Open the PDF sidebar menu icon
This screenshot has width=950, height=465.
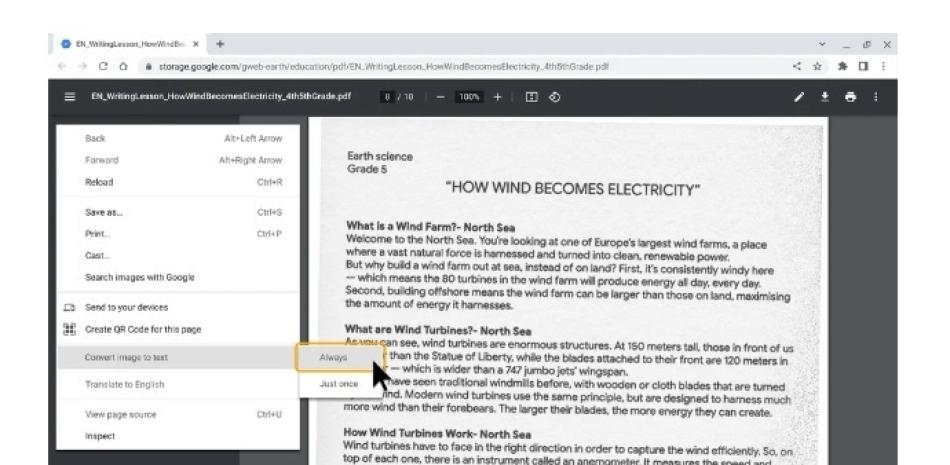pyautogui.click(x=69, y=96)
